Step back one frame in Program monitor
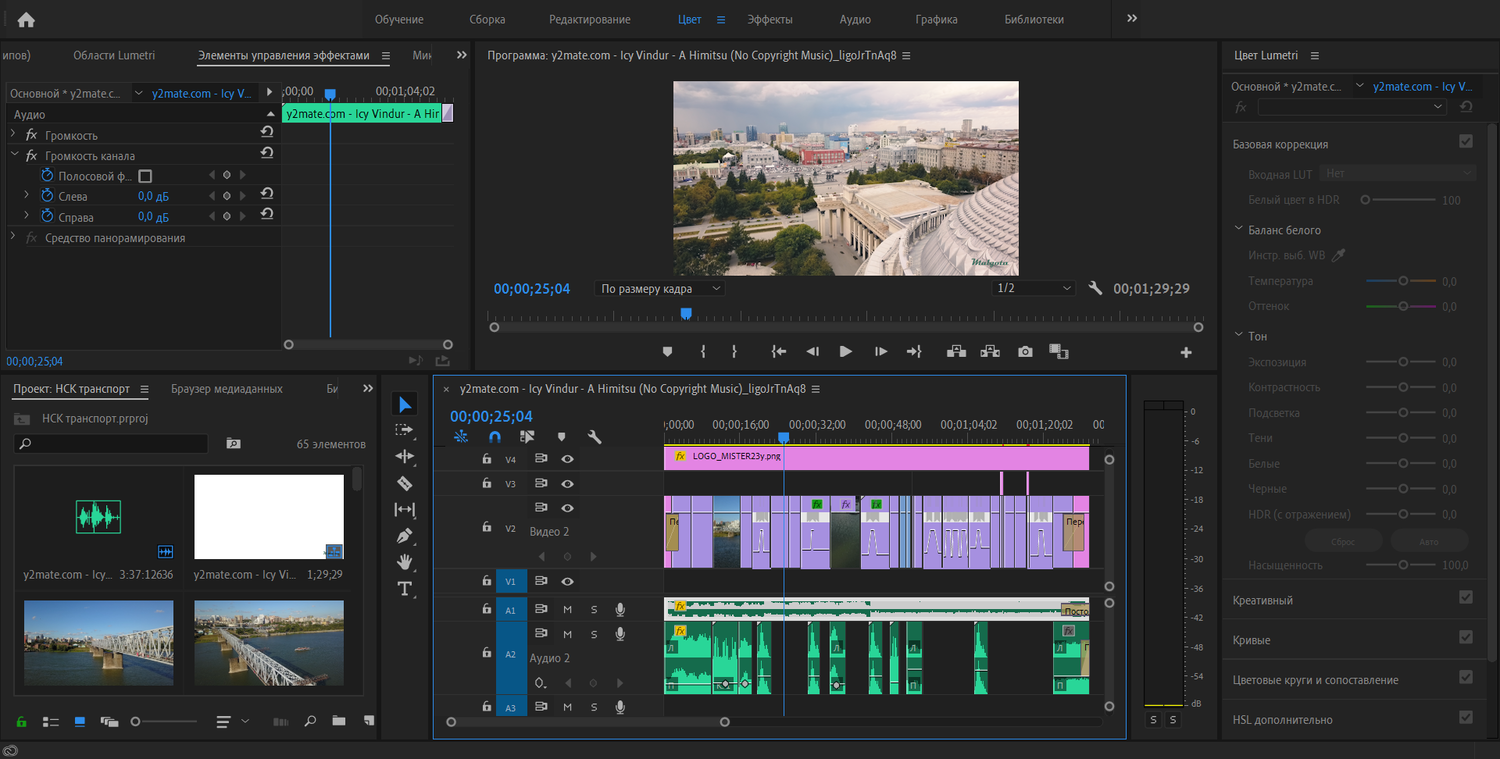 [x=813, y=351]
